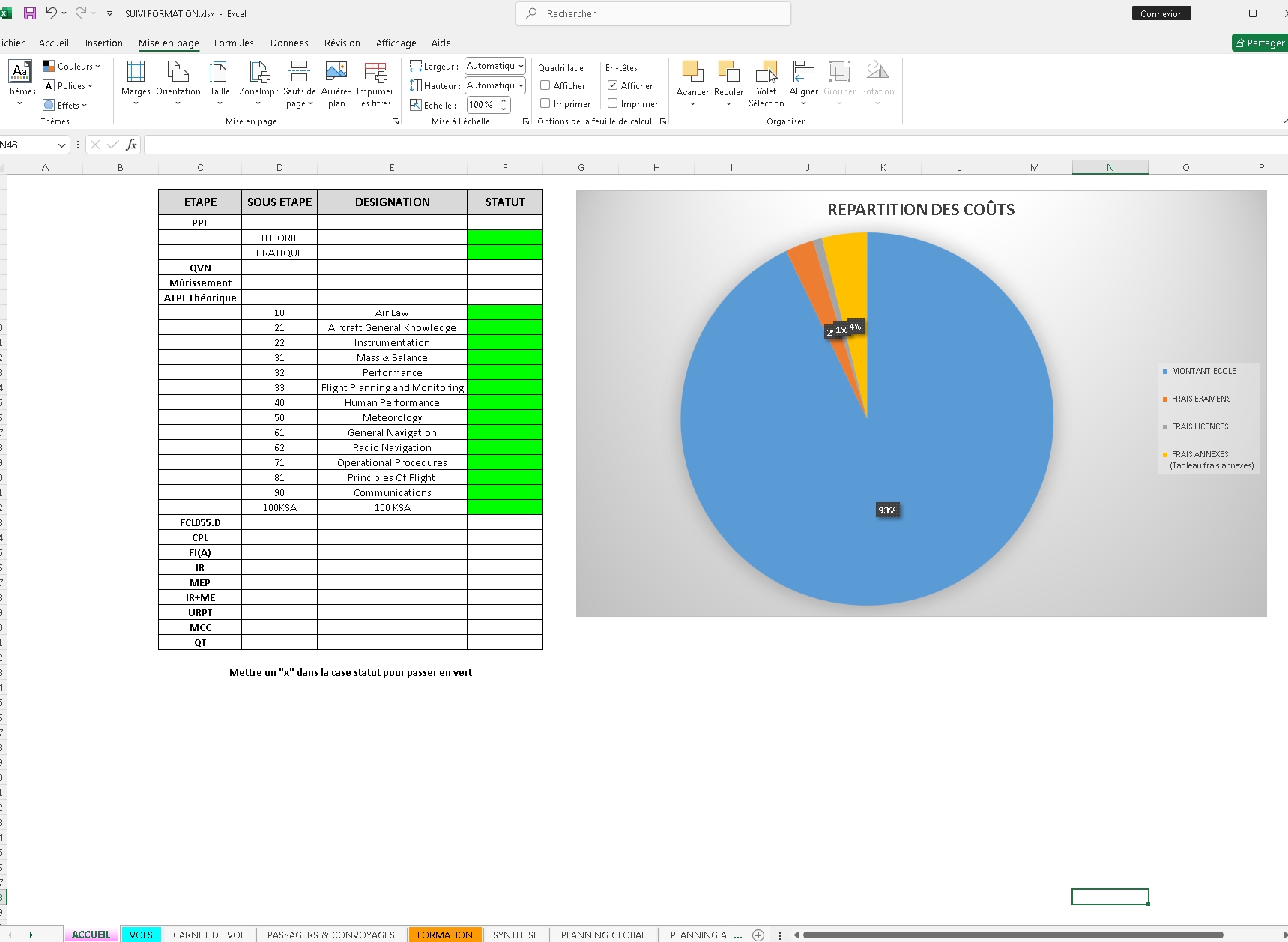This screenshot has width=1288, height=942.
Task: Click the green STATUT cell for Air Law
Action: [x=505, y=313]
